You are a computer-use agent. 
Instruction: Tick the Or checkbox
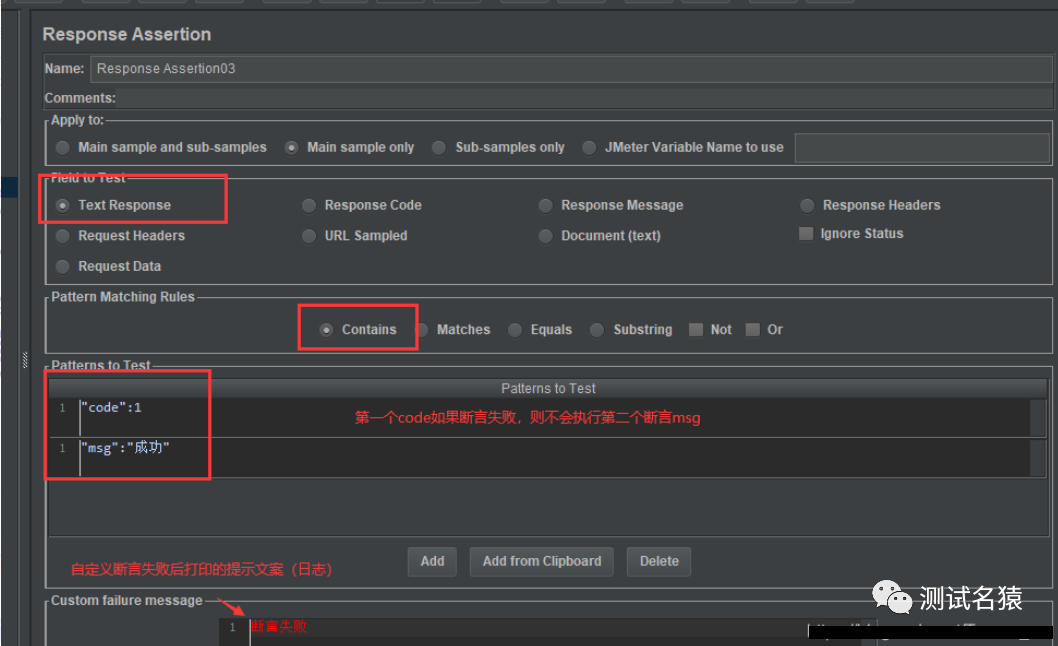pos(764,329)
